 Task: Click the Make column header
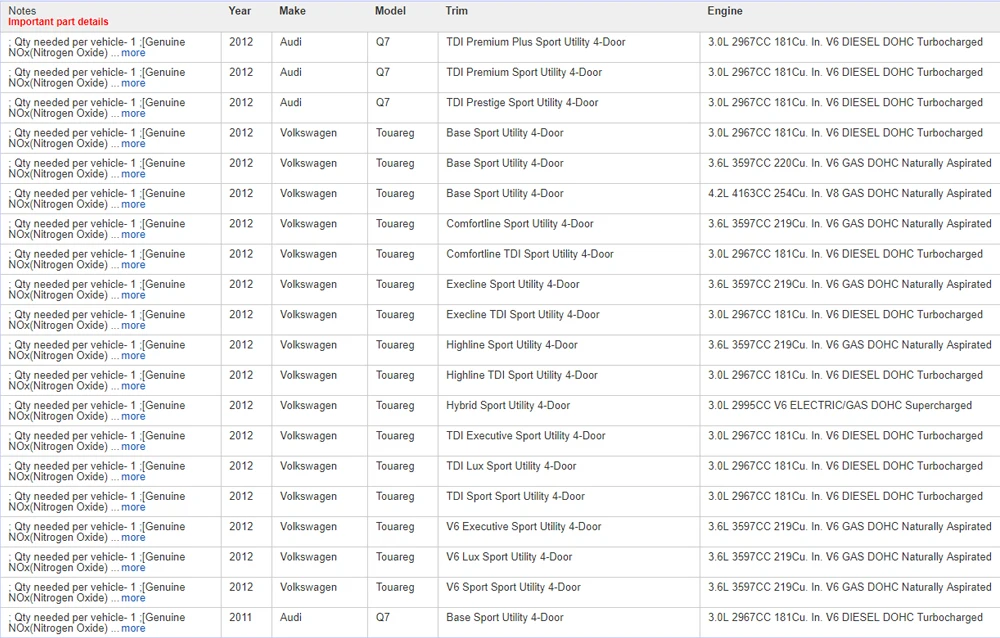coord(292,11)
